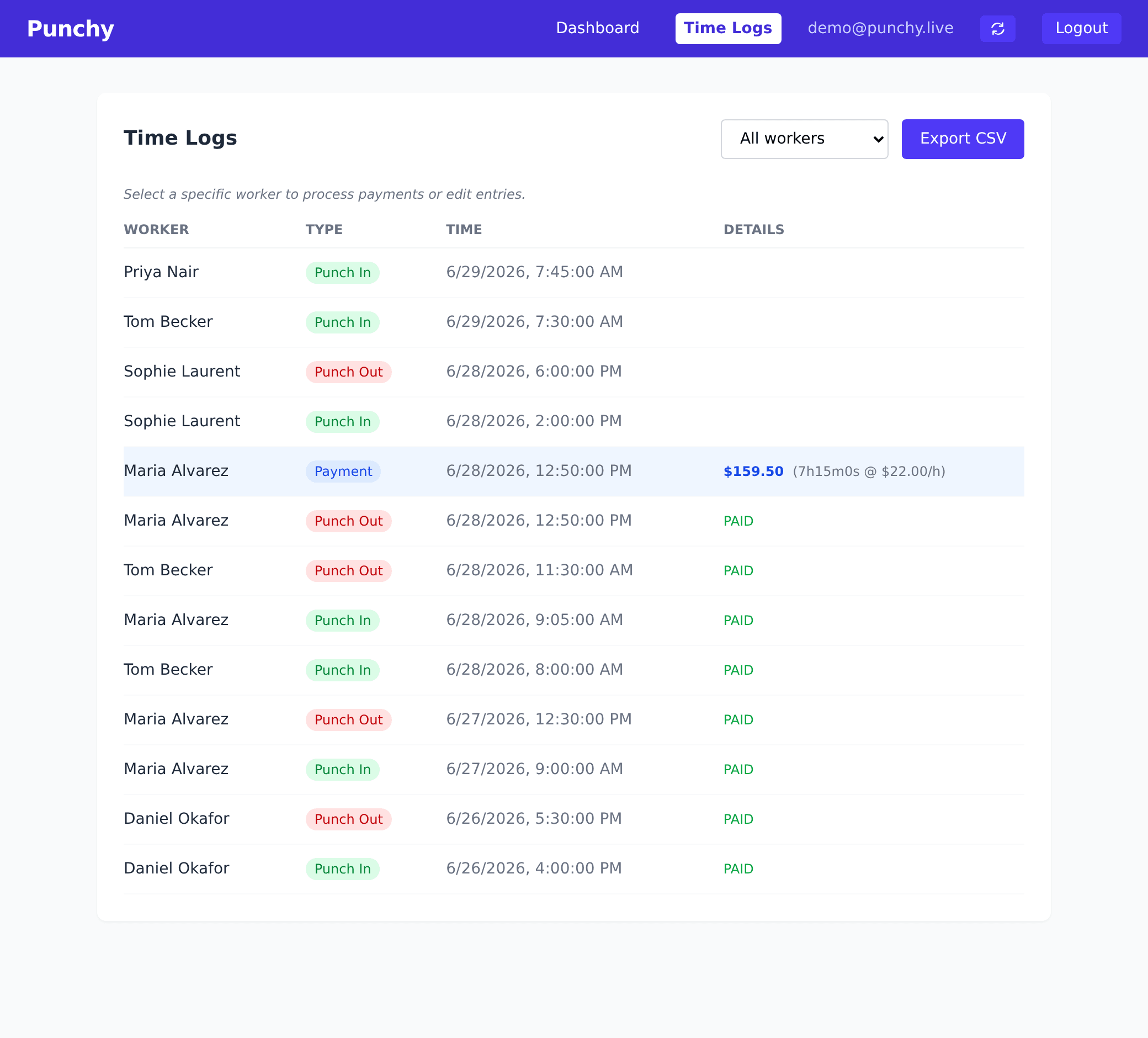Click PAID status on the 12:50 PM Punch Out row

coord(738,521)
